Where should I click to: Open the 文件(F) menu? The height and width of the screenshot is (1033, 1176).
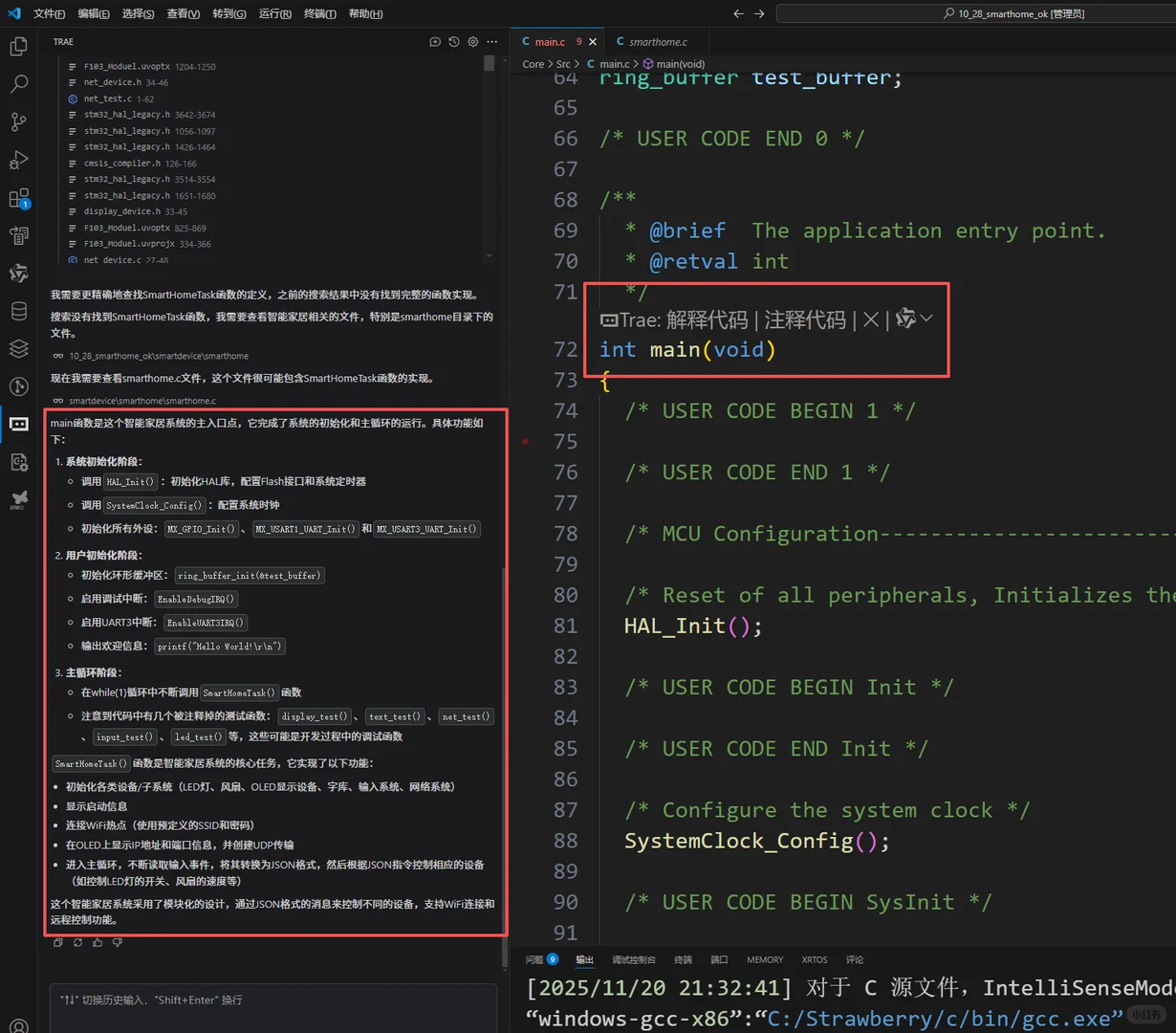50,13
